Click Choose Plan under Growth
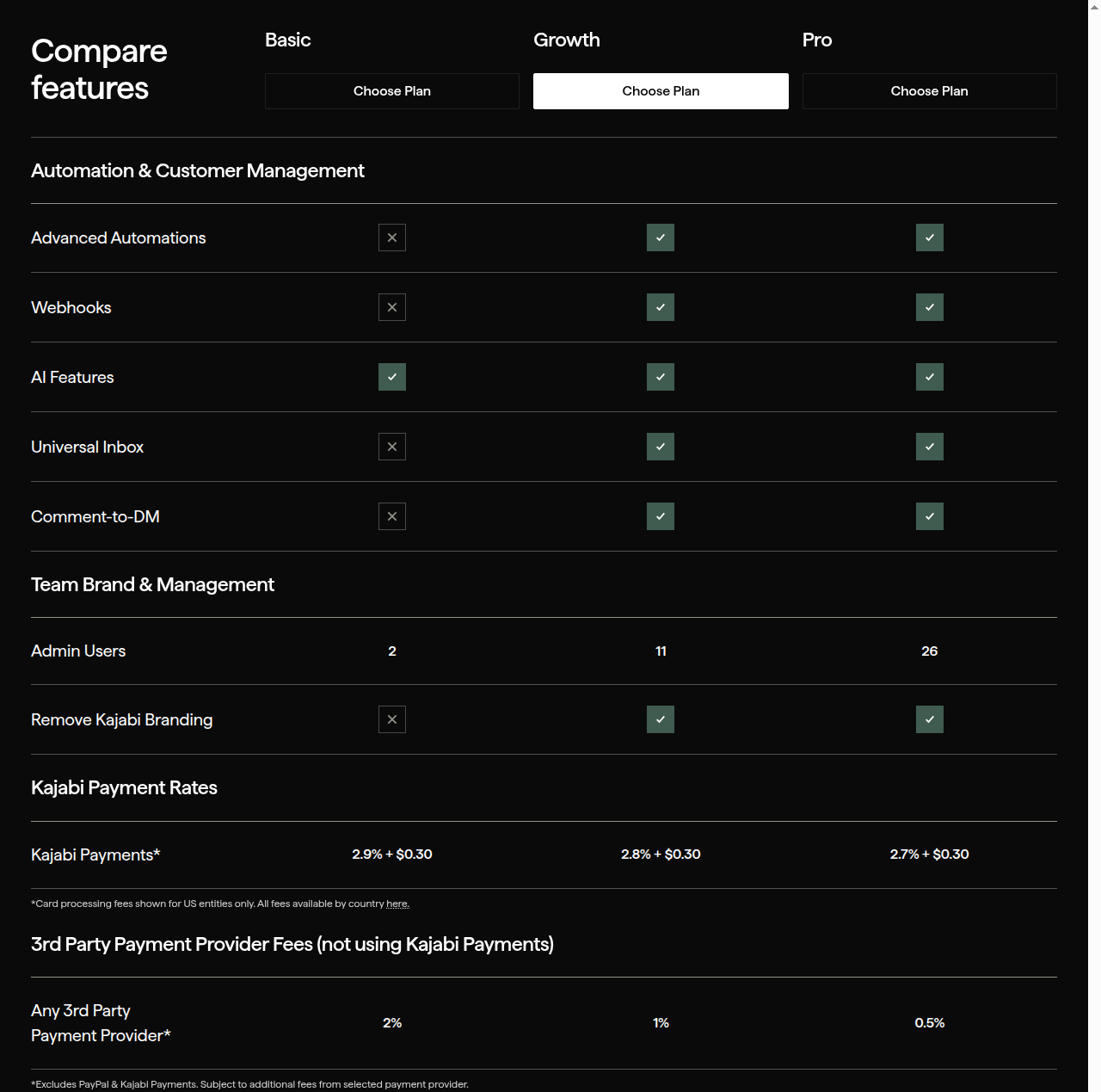 (x=661, y=91)
